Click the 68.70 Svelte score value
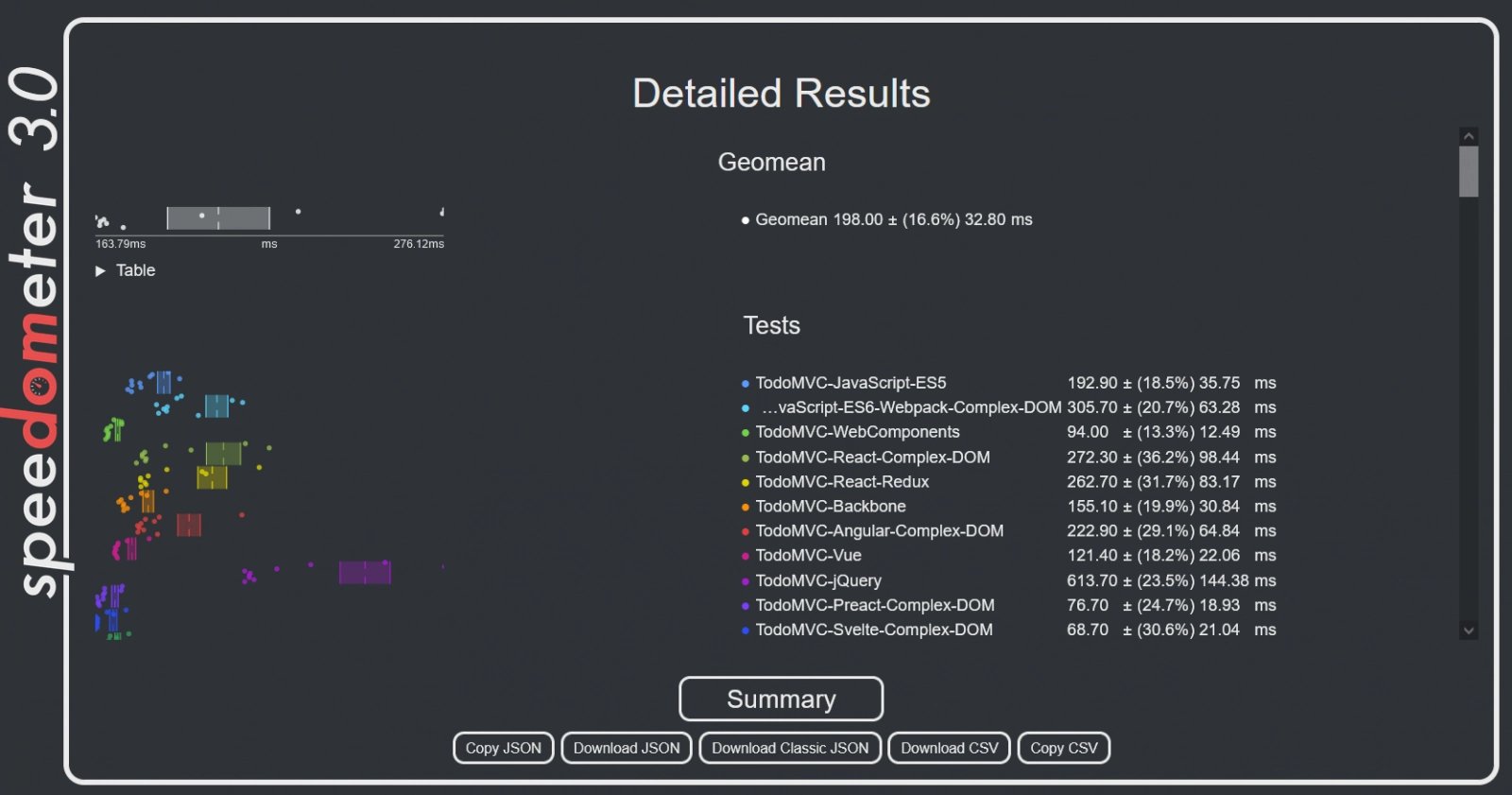Screen dimensions: 1512x795 1088,630
